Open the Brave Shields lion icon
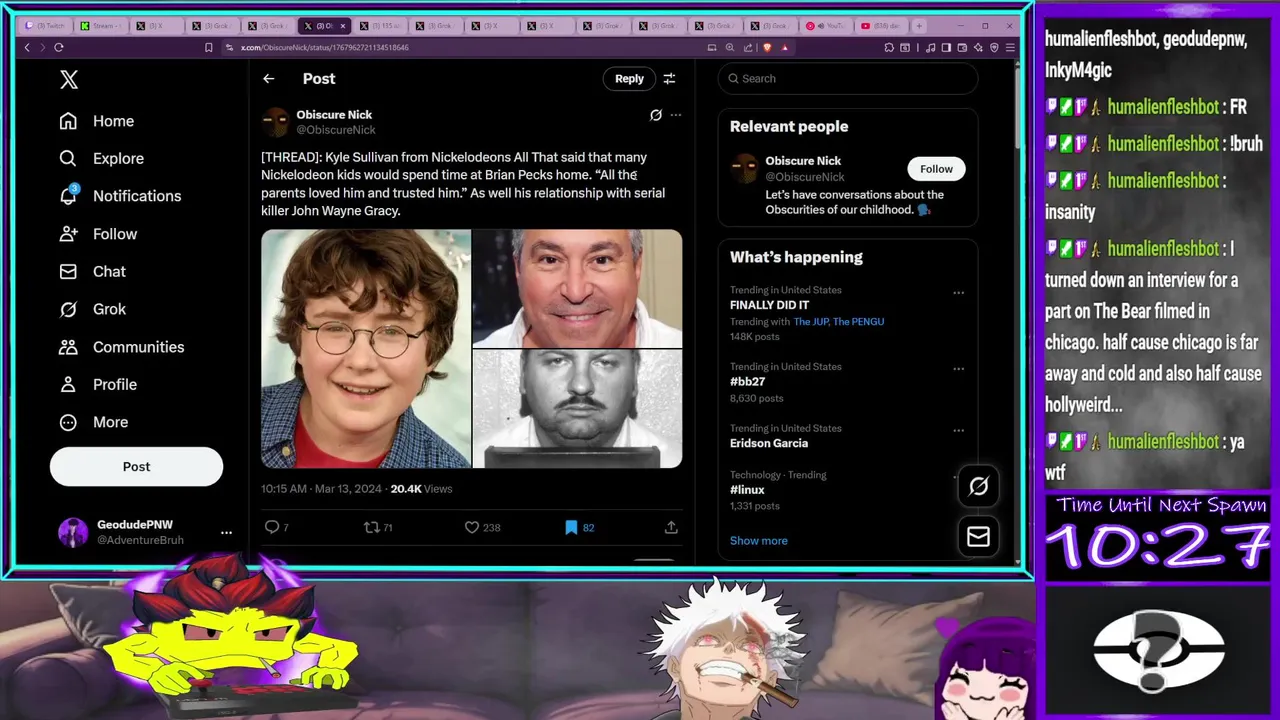The height and width of the screenshot is (720, 1280). [767, 47]
